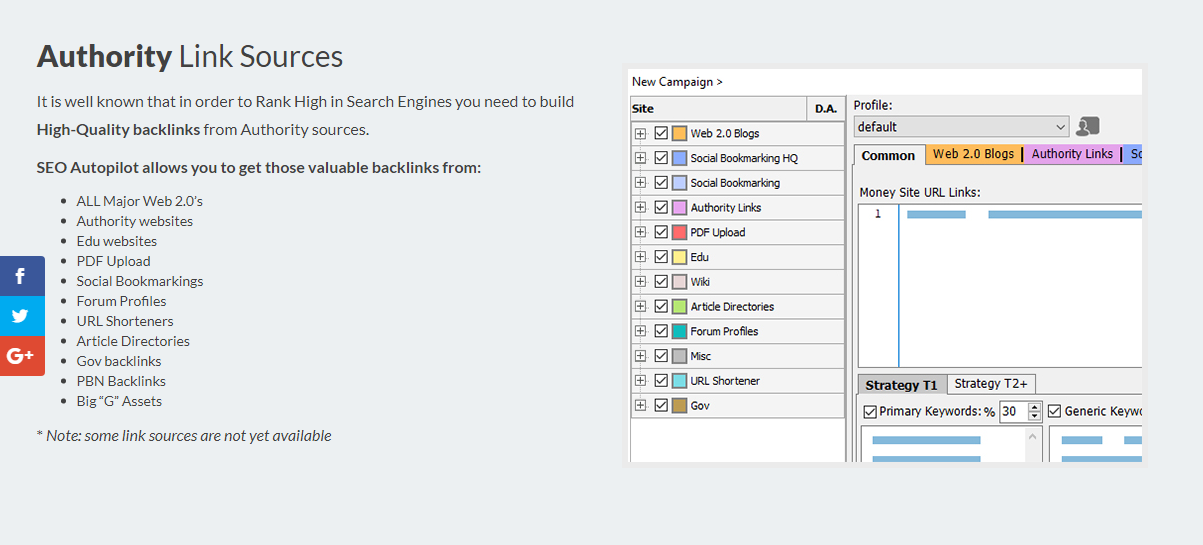This screenshot has height=545, width=1203.
Task: Click the profile manager user icon
Action: pos(1088,127)
